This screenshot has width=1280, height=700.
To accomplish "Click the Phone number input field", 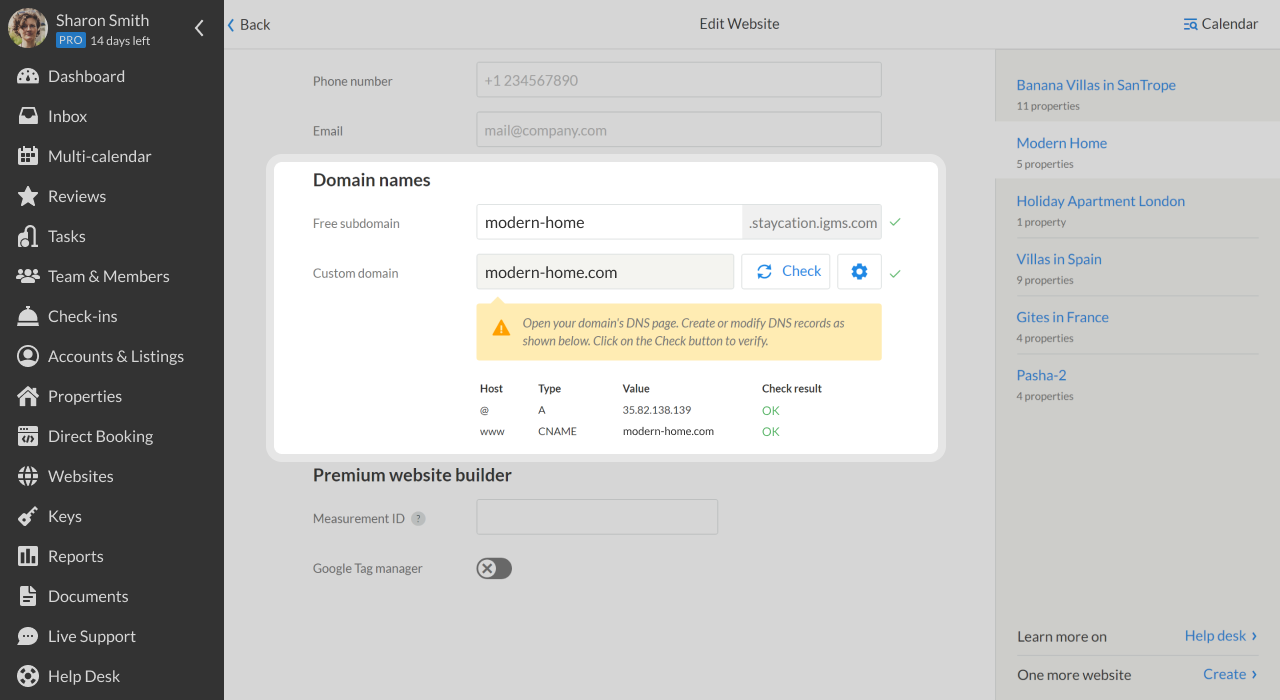I will click(679, 80).
